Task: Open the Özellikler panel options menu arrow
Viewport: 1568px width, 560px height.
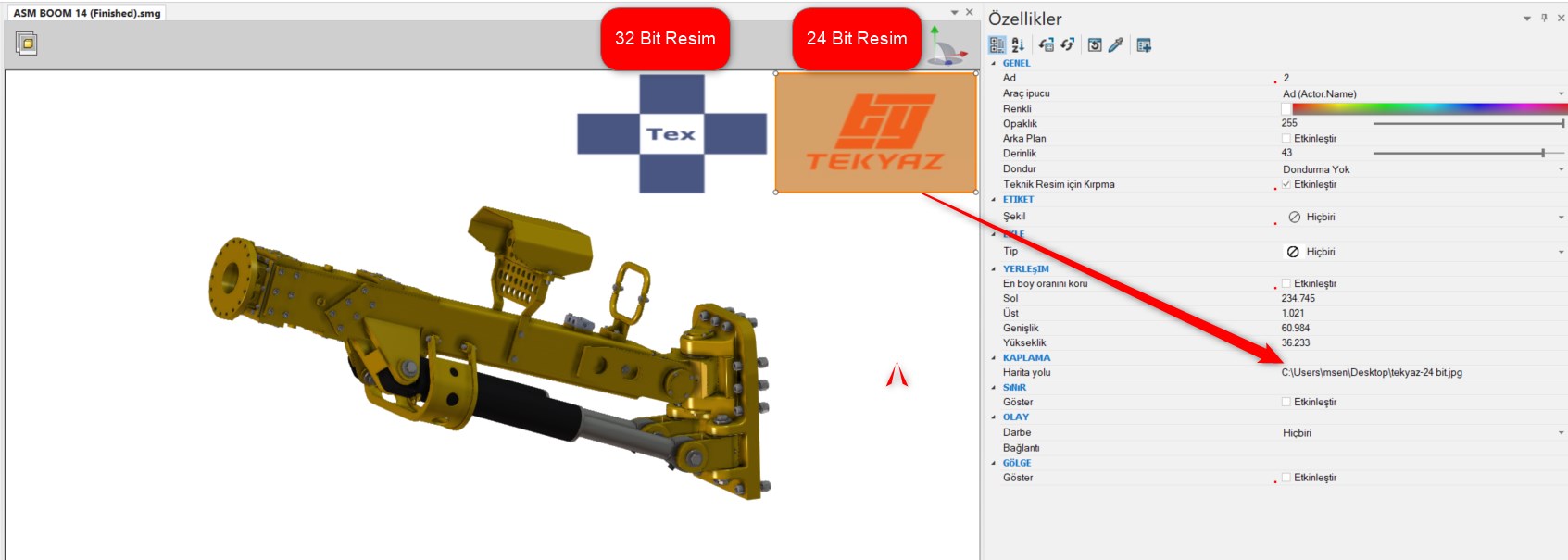Action: click(1527, 19)
